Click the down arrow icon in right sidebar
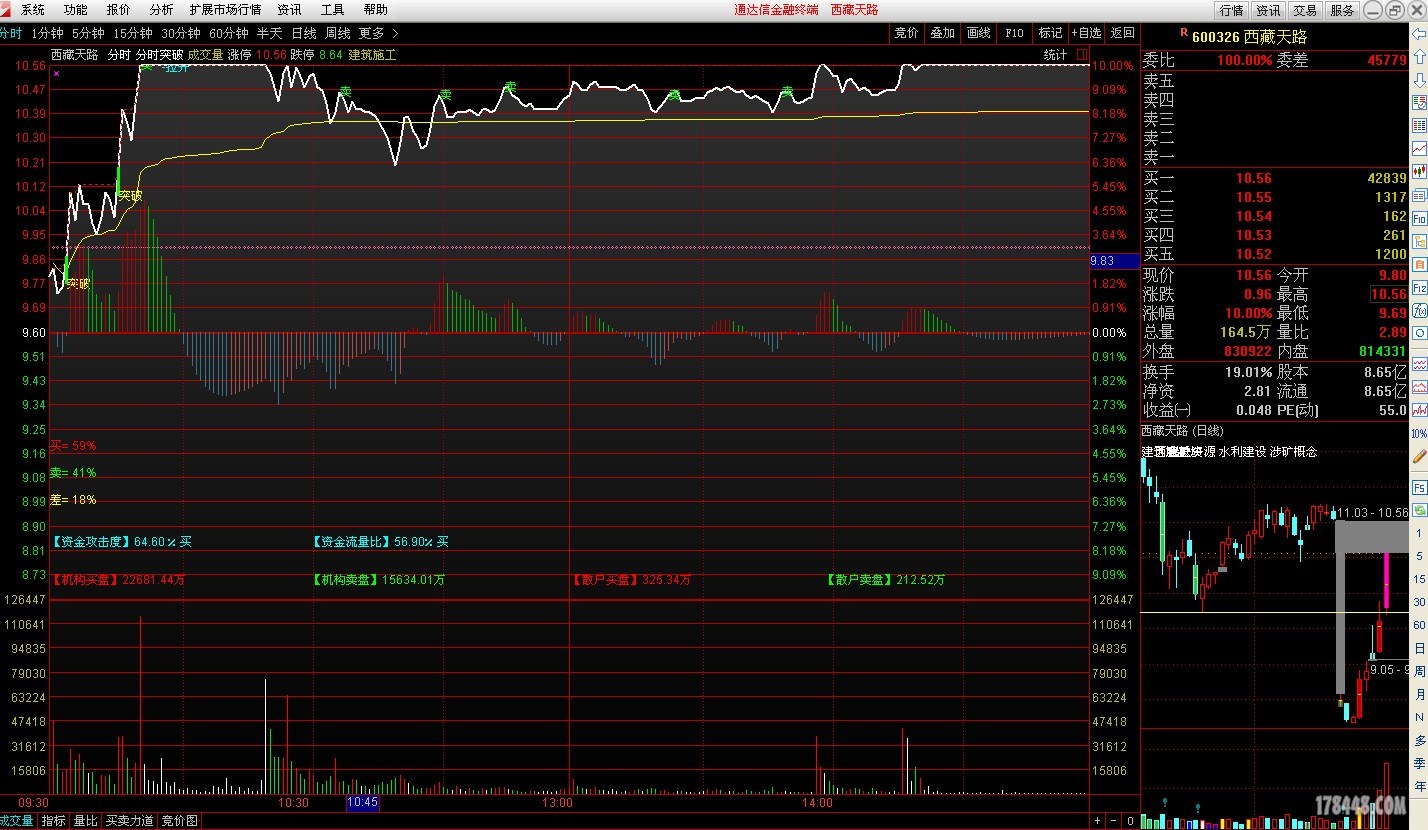 point(1419,80)
